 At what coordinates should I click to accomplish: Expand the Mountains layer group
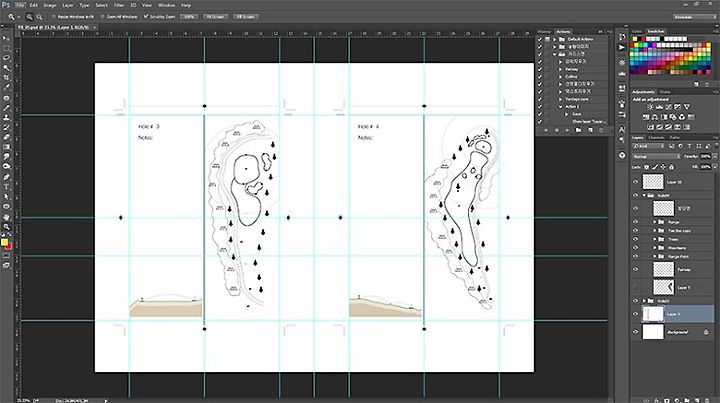[655, 248]
